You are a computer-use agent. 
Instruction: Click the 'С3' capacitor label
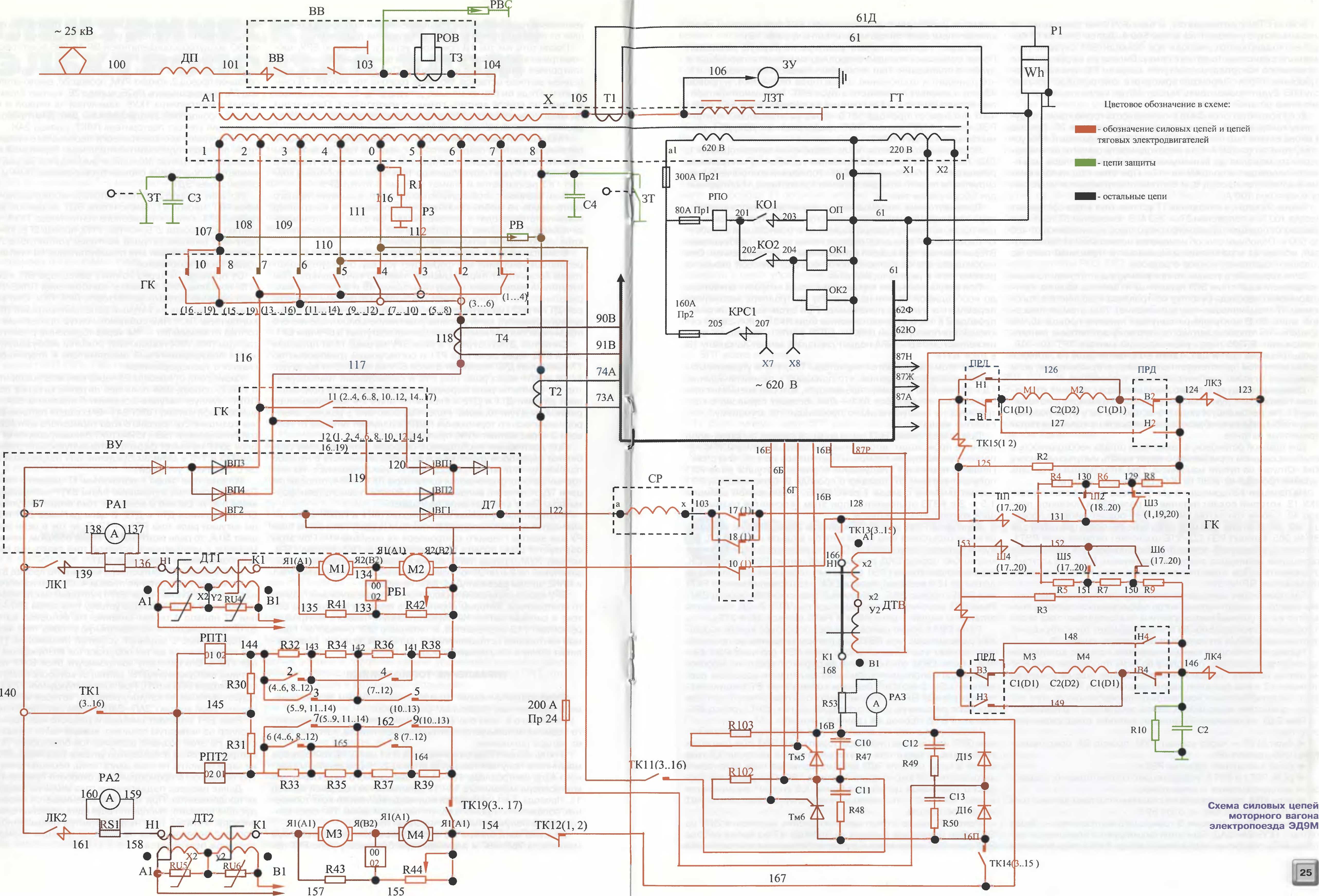coord(194,197)
